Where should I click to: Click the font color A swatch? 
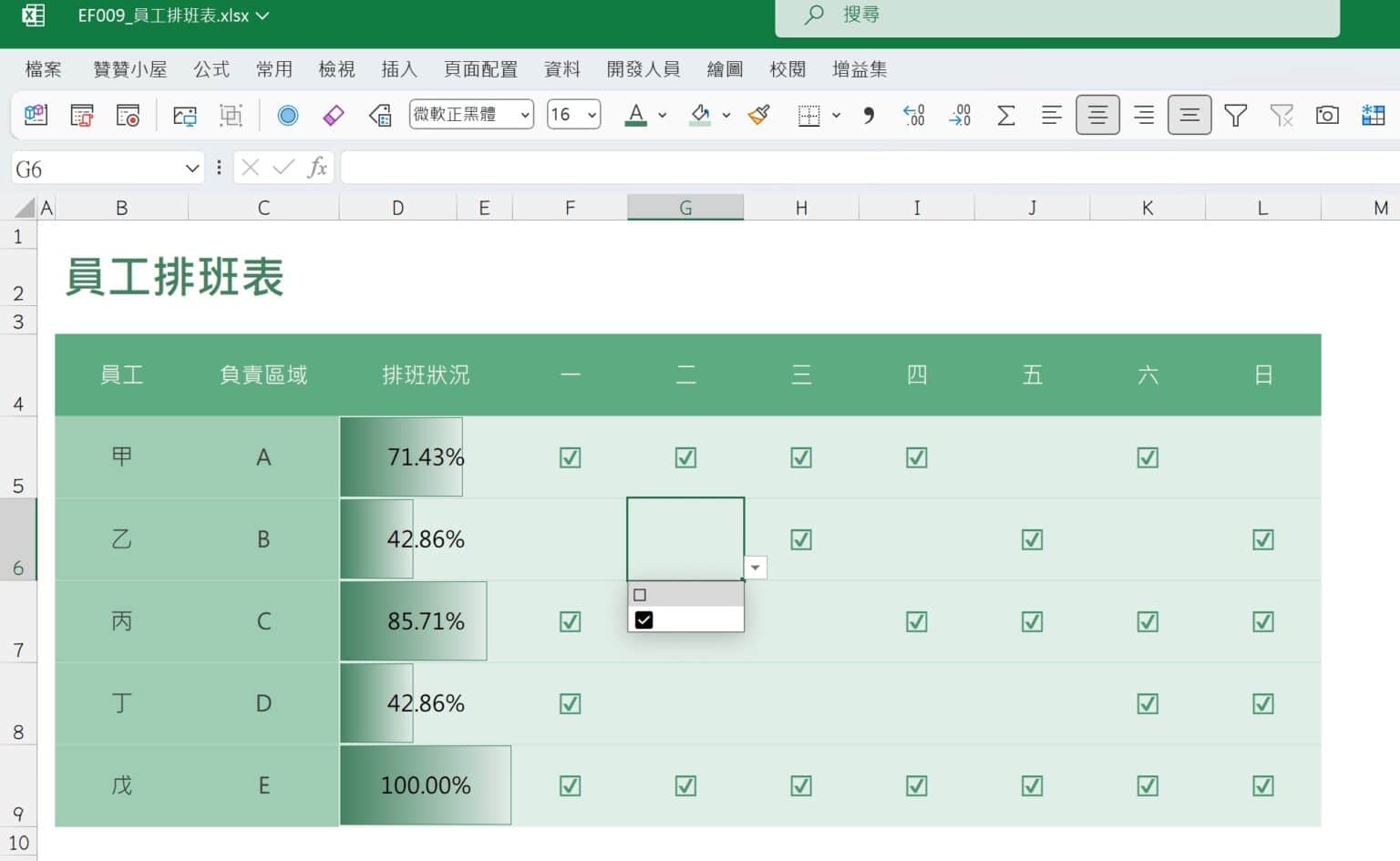pos(636,115)
